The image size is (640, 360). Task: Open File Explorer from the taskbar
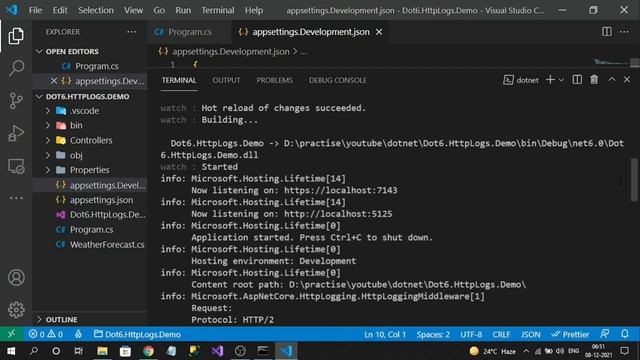102,351
